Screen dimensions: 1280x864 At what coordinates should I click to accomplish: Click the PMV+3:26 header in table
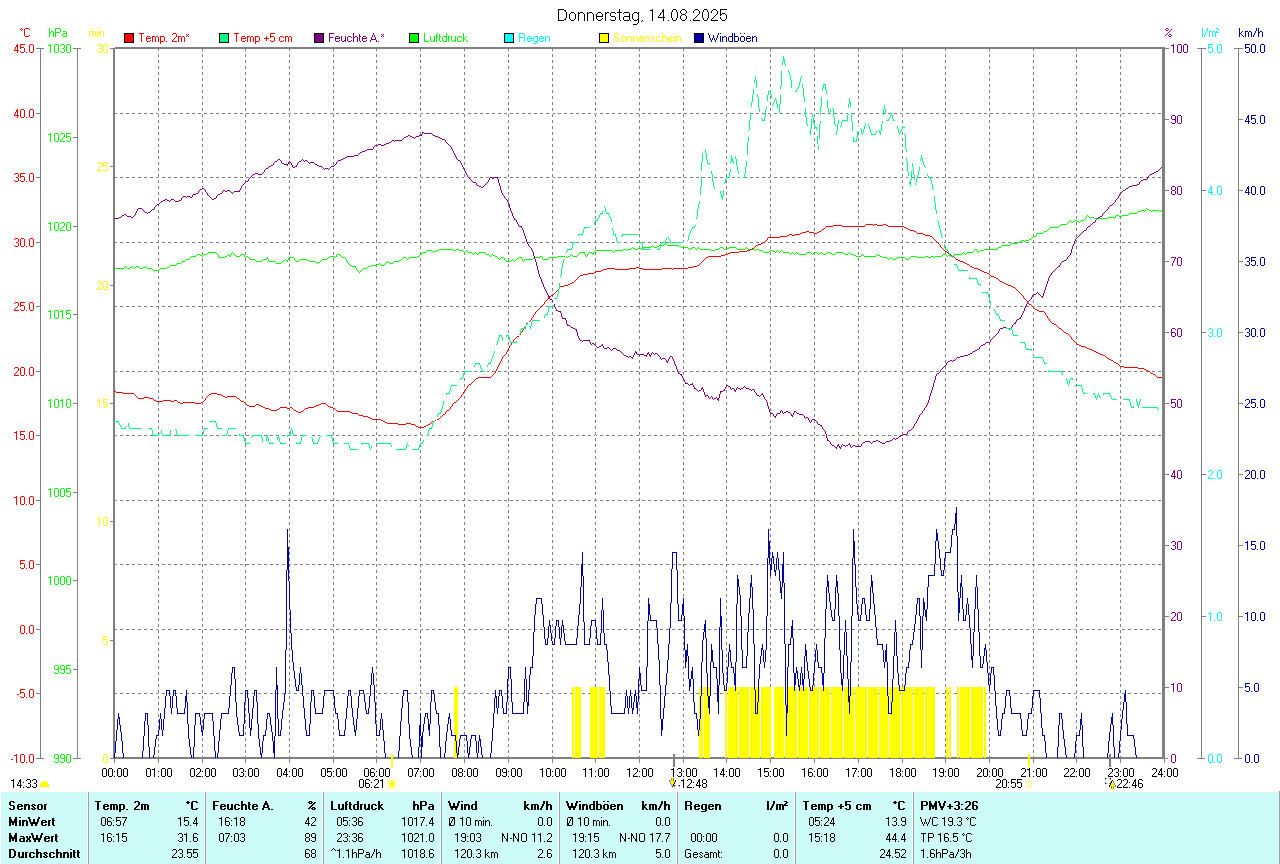pos(949,805)
